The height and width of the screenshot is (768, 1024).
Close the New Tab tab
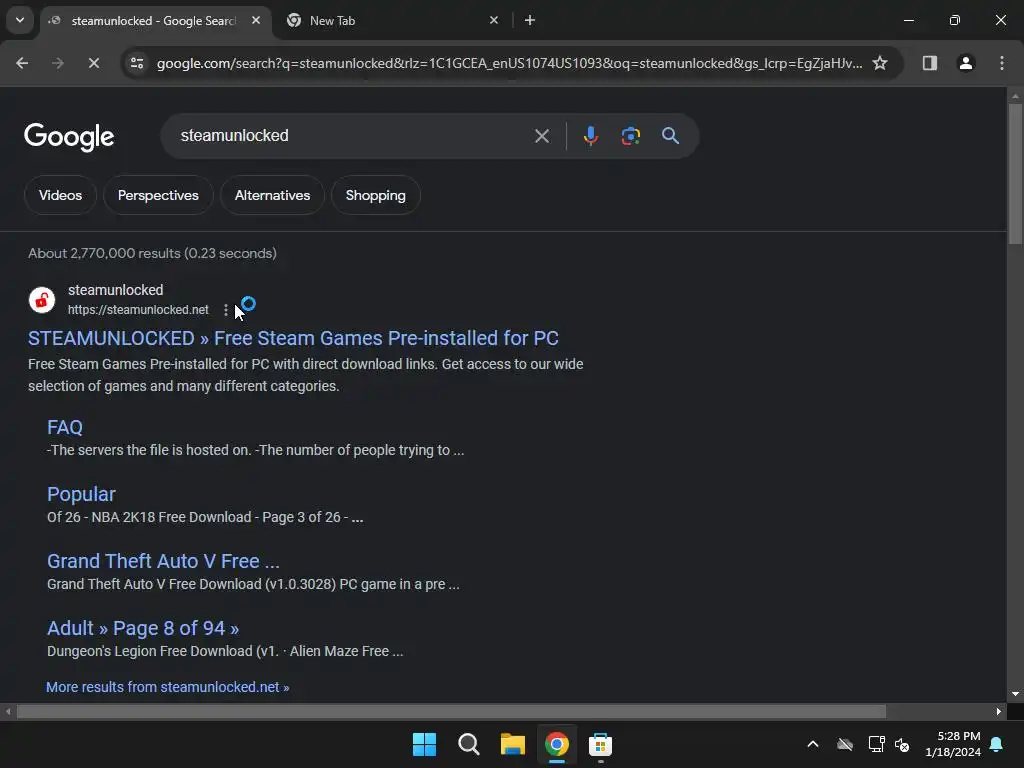[x=494, y=21]
